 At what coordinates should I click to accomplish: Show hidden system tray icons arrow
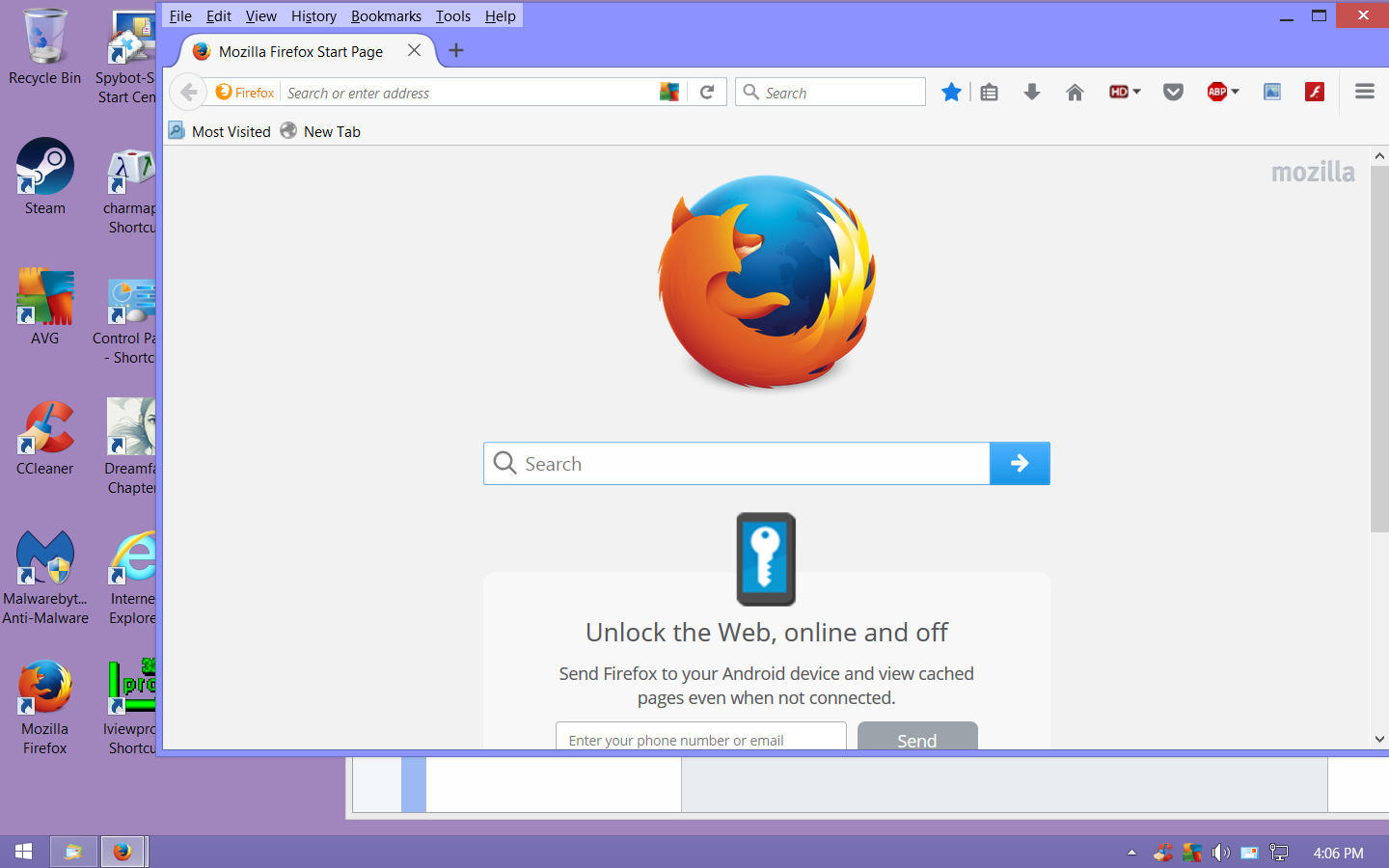[1131, 853]
